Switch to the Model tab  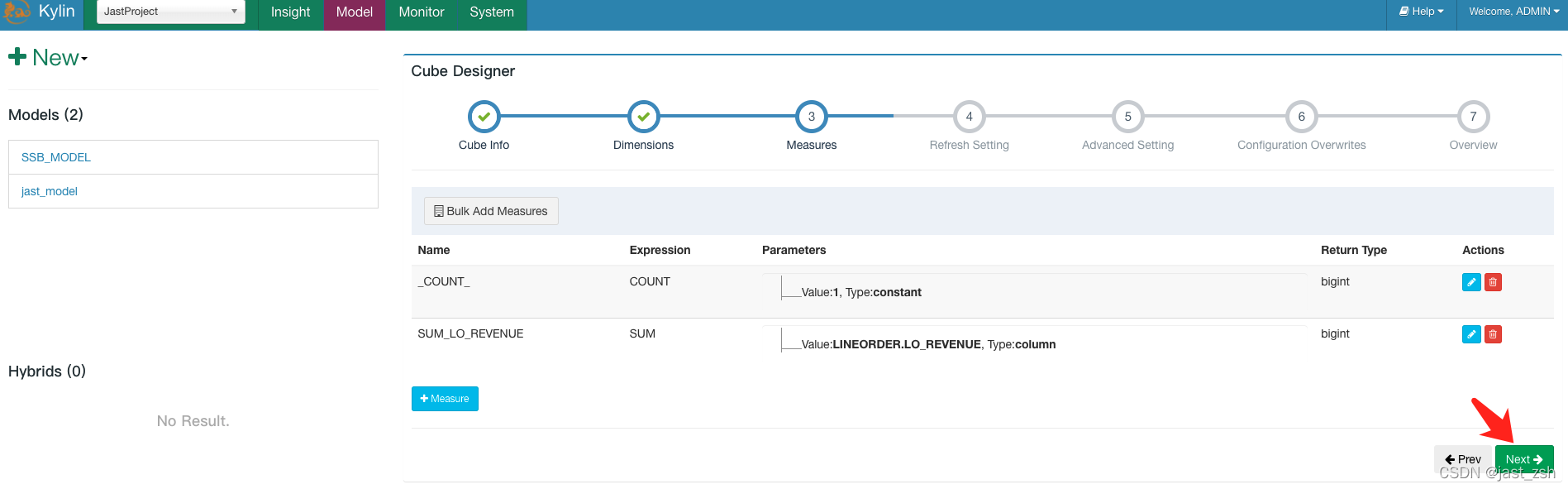[355, 12]
